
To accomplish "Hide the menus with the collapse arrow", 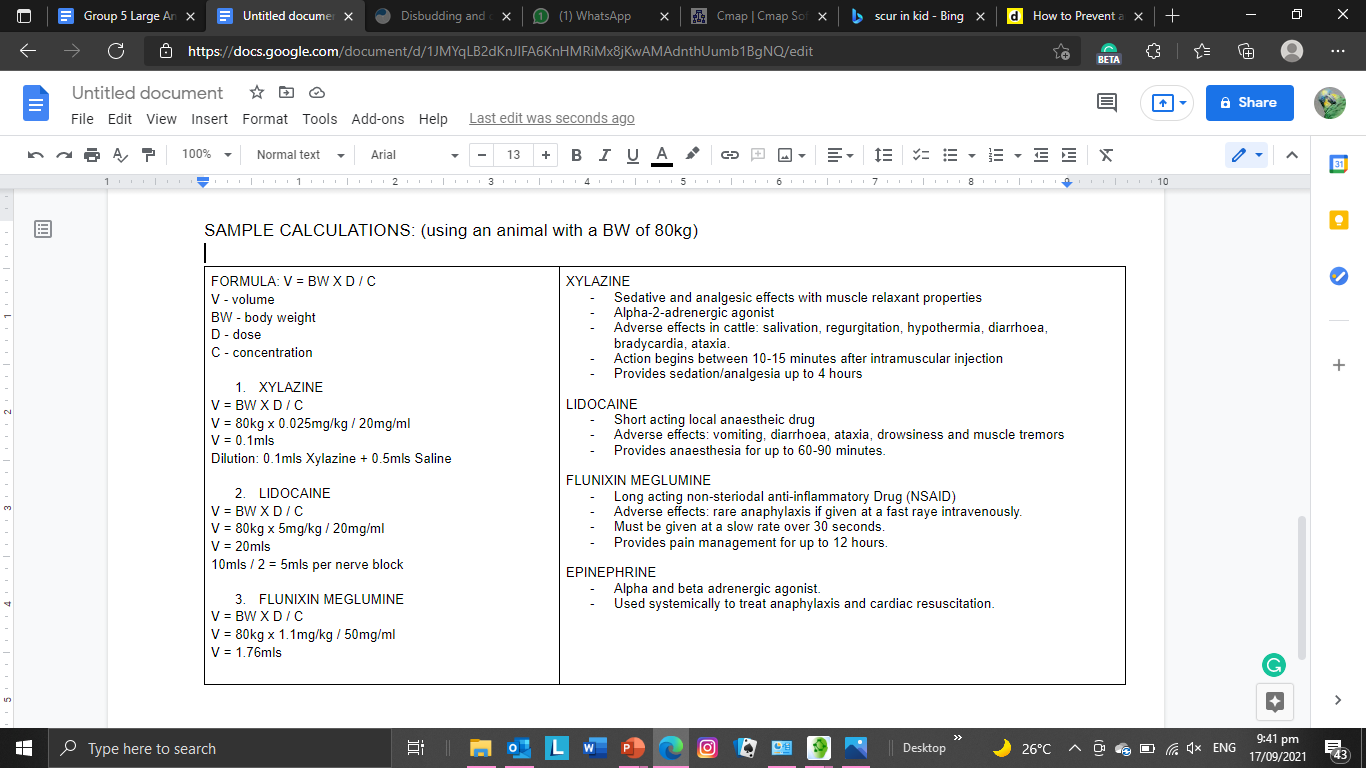I will pyautogui.click(x=1291, y=155).
